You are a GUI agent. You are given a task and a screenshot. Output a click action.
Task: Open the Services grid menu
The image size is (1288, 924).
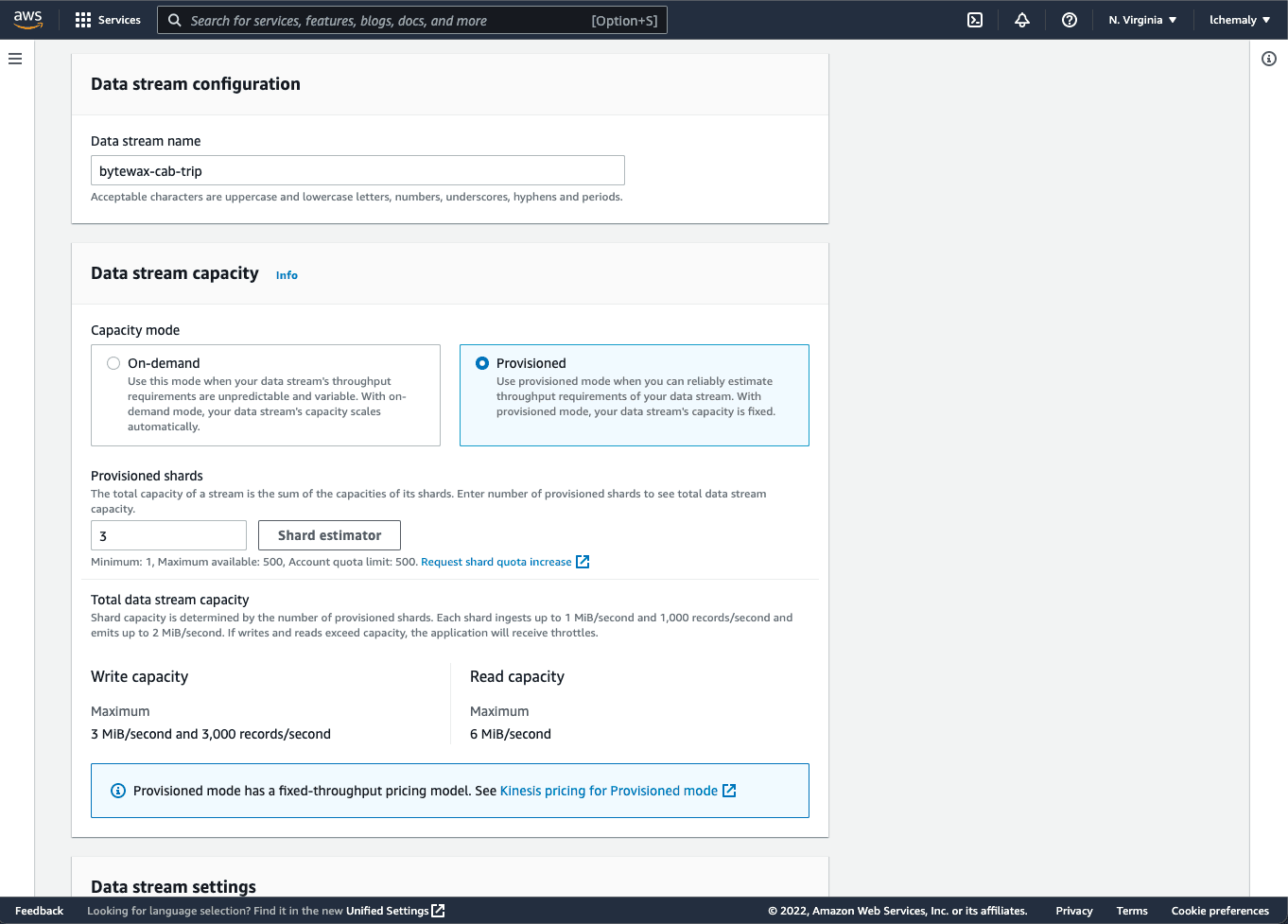point(83,20)
